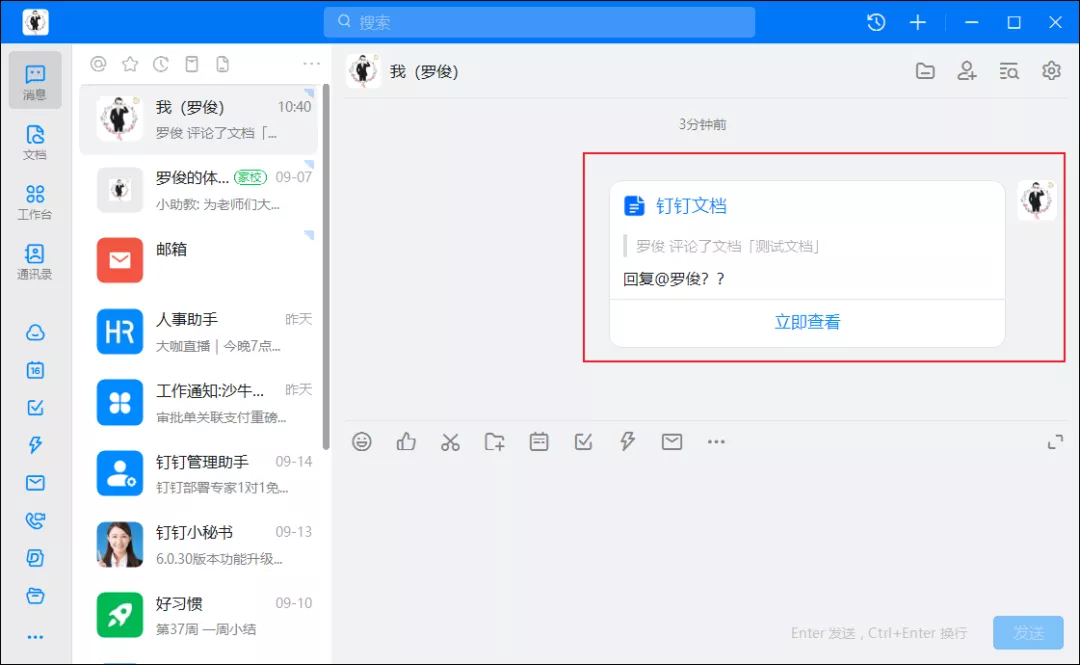Click the 钉钉文档 card title

[691, 206]
